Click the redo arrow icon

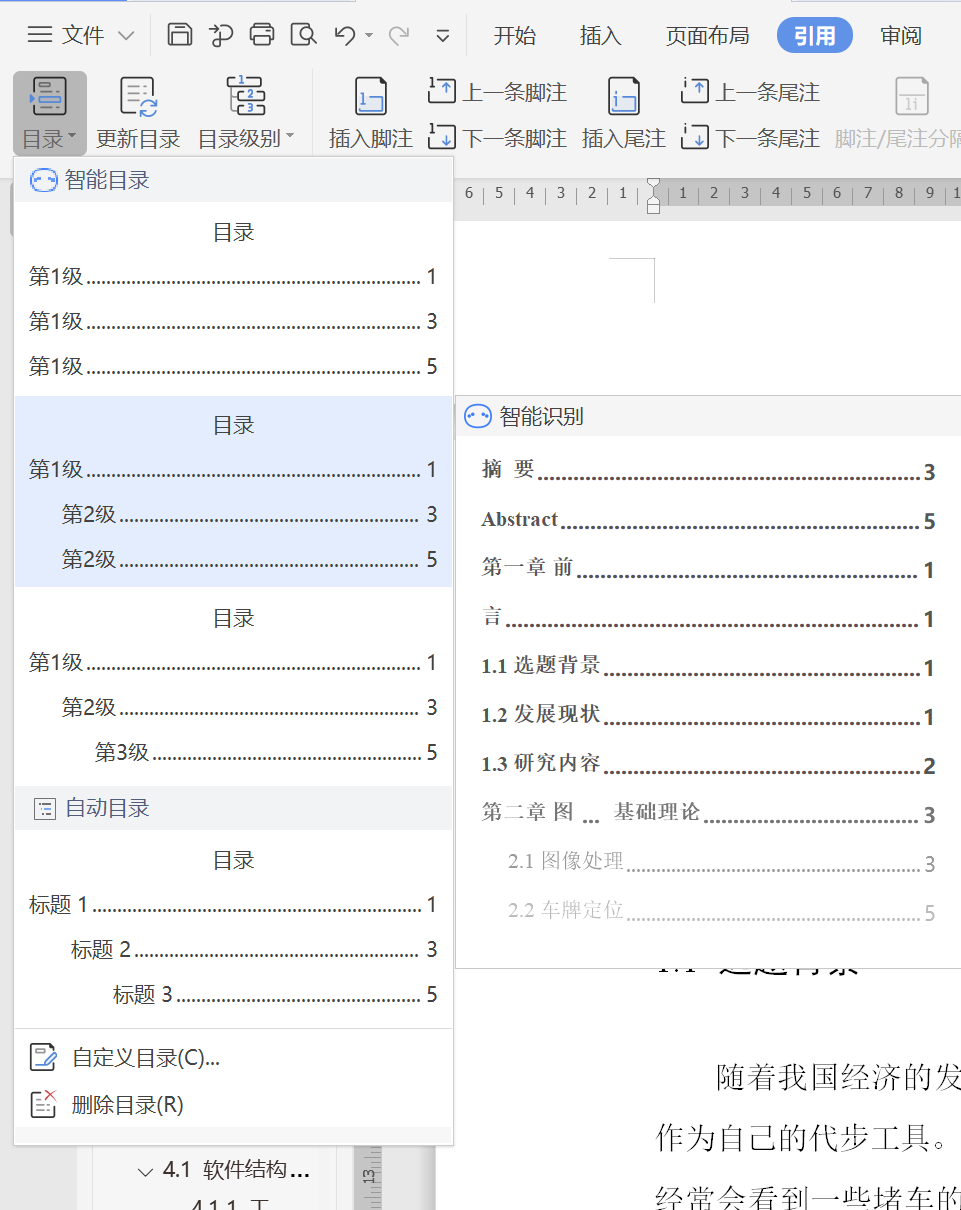[x=399, y=35]
